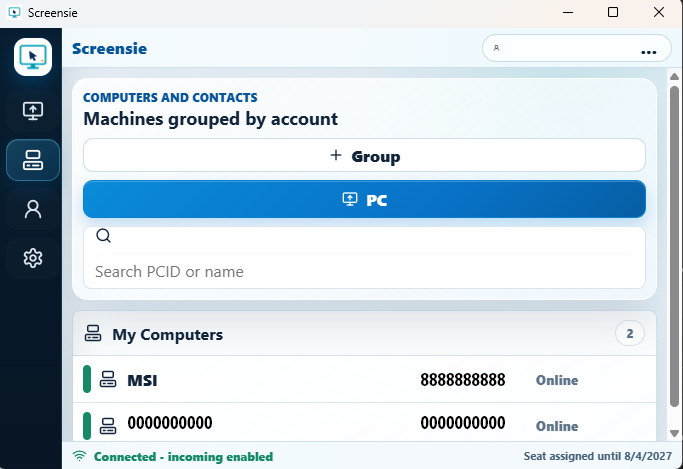Click 'Seat assigned until 8/4/2027' text
This screenshot has height=469, width=683.
598,456
